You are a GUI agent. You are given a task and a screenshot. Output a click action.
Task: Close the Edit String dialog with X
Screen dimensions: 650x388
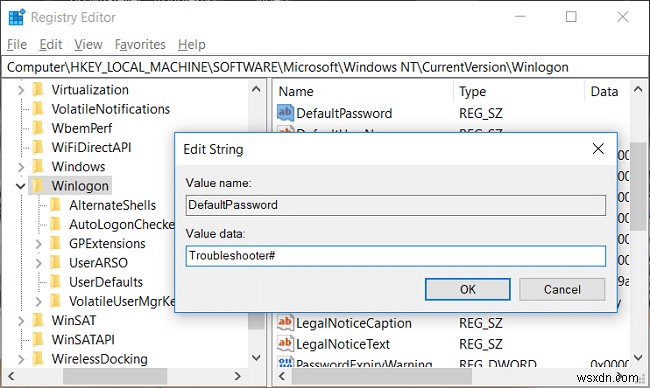click(598, 149)
